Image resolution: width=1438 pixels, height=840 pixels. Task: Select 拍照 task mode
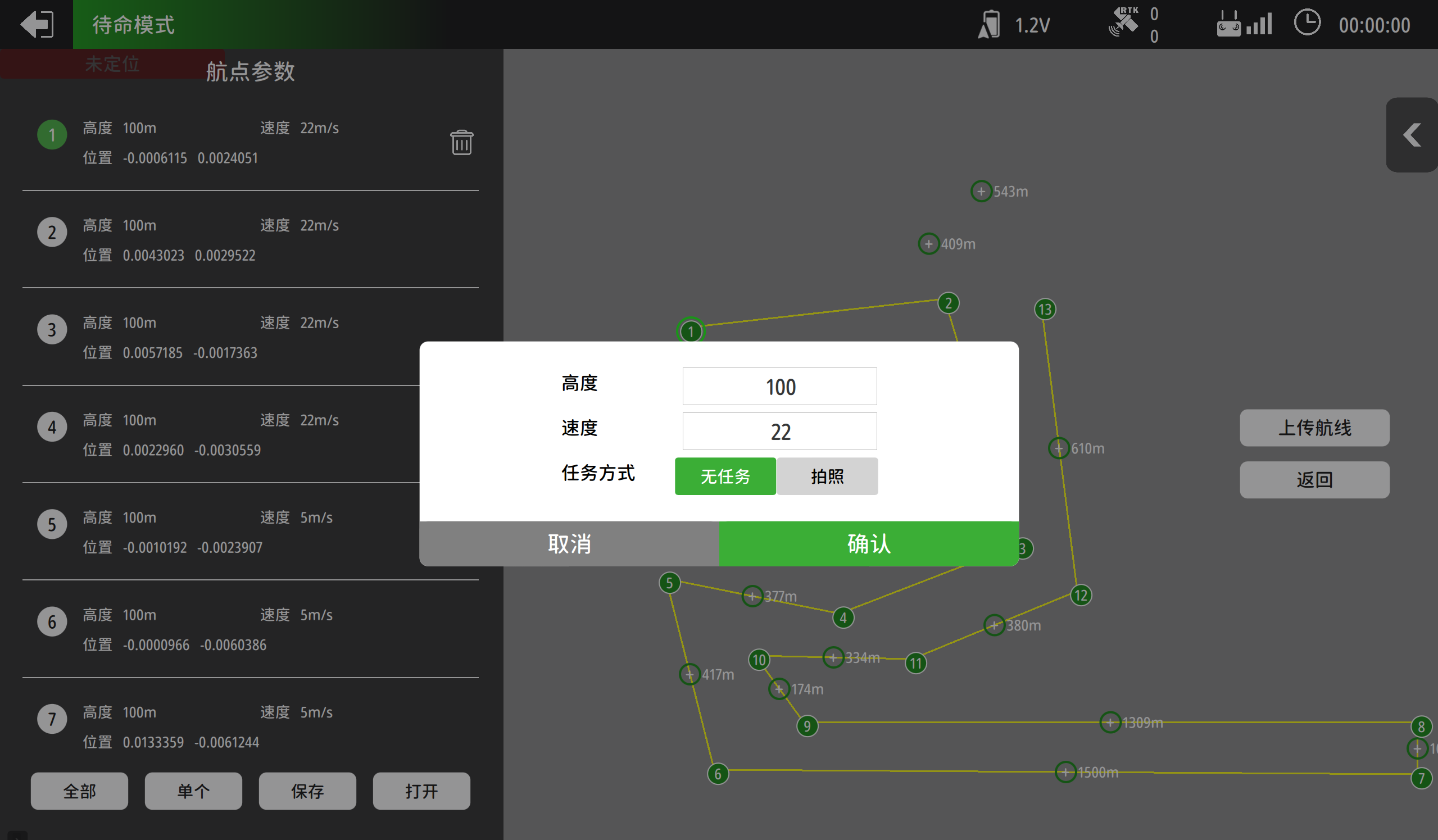coord(827,476)
